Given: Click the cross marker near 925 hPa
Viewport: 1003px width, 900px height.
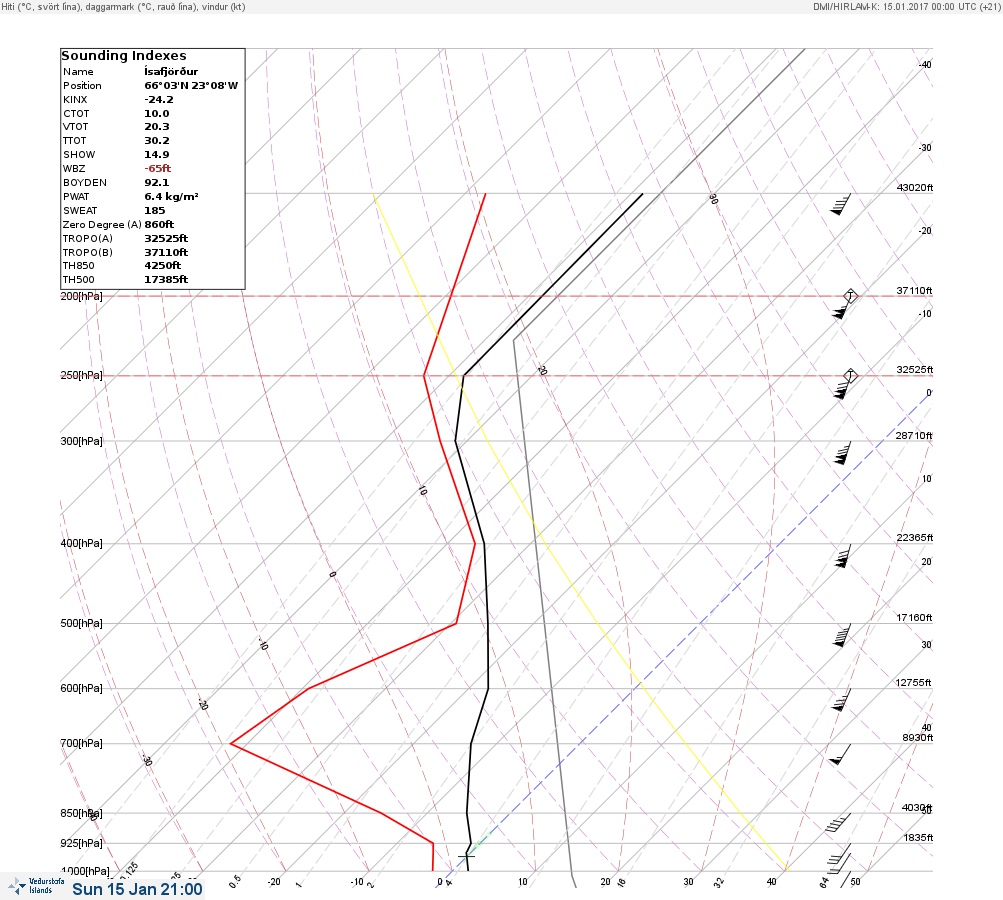Looking at the screenshot, I should 467,855.
